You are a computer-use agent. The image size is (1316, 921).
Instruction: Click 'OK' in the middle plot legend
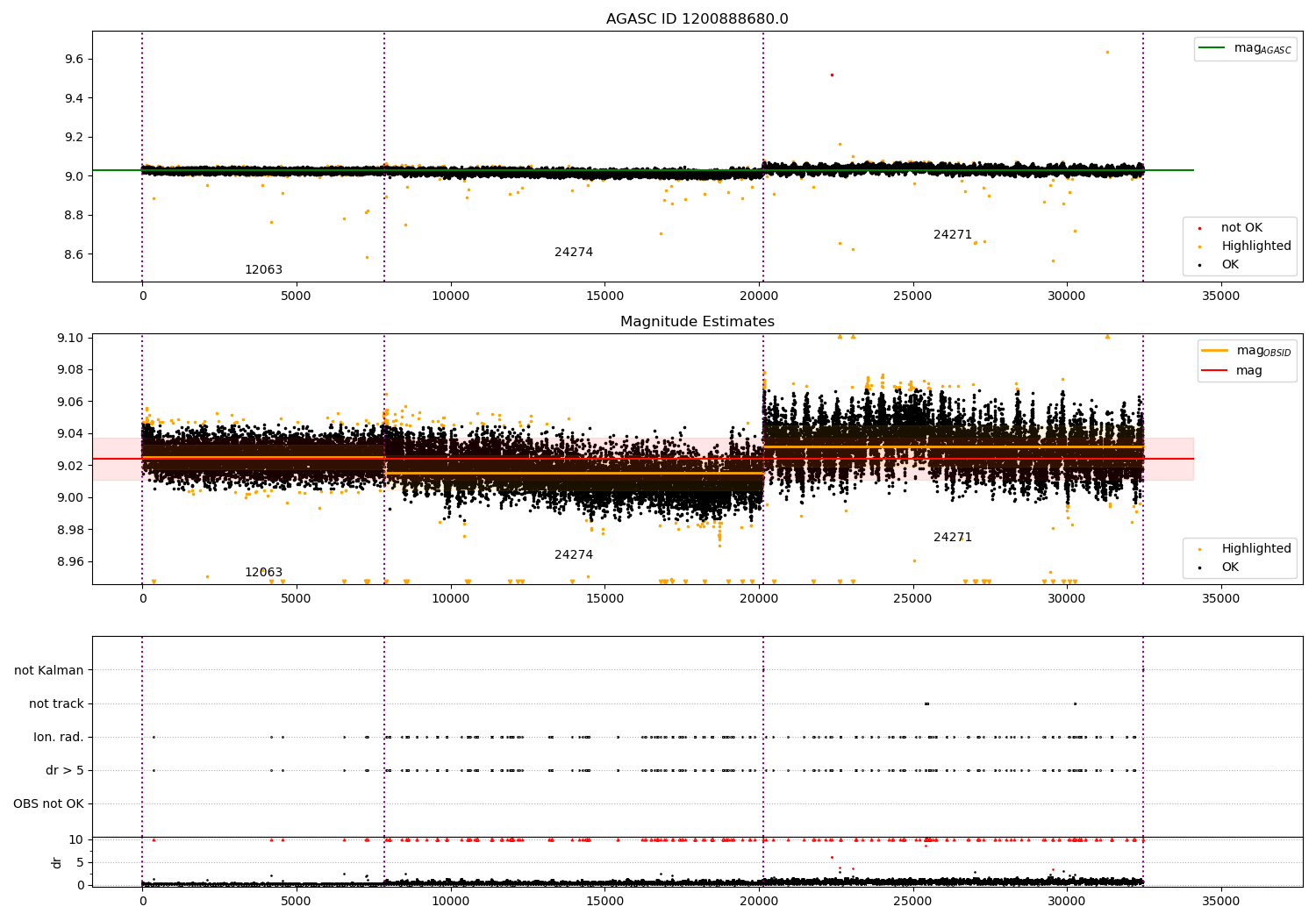pyautogui.click(x=1221, y=568)
